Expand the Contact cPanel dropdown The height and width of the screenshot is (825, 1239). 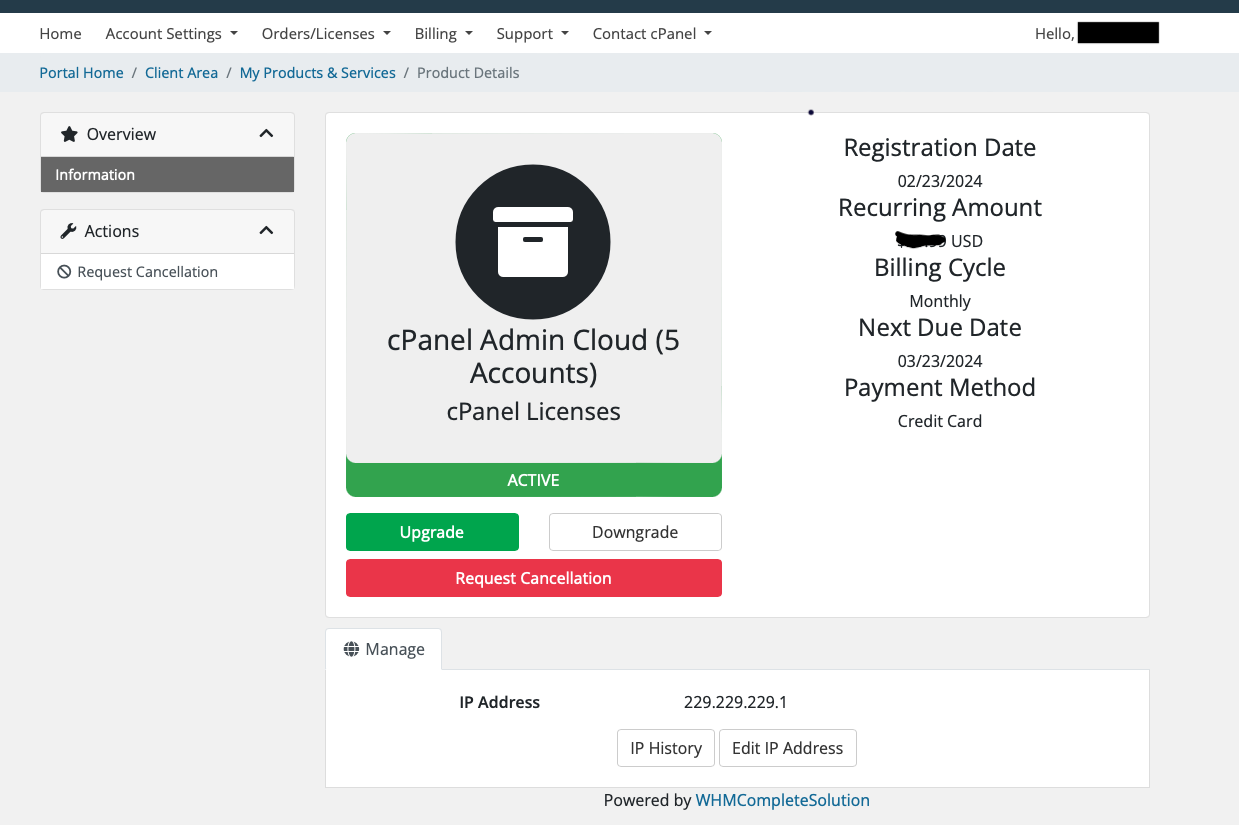pyautogui.click(x=652, y=34)
